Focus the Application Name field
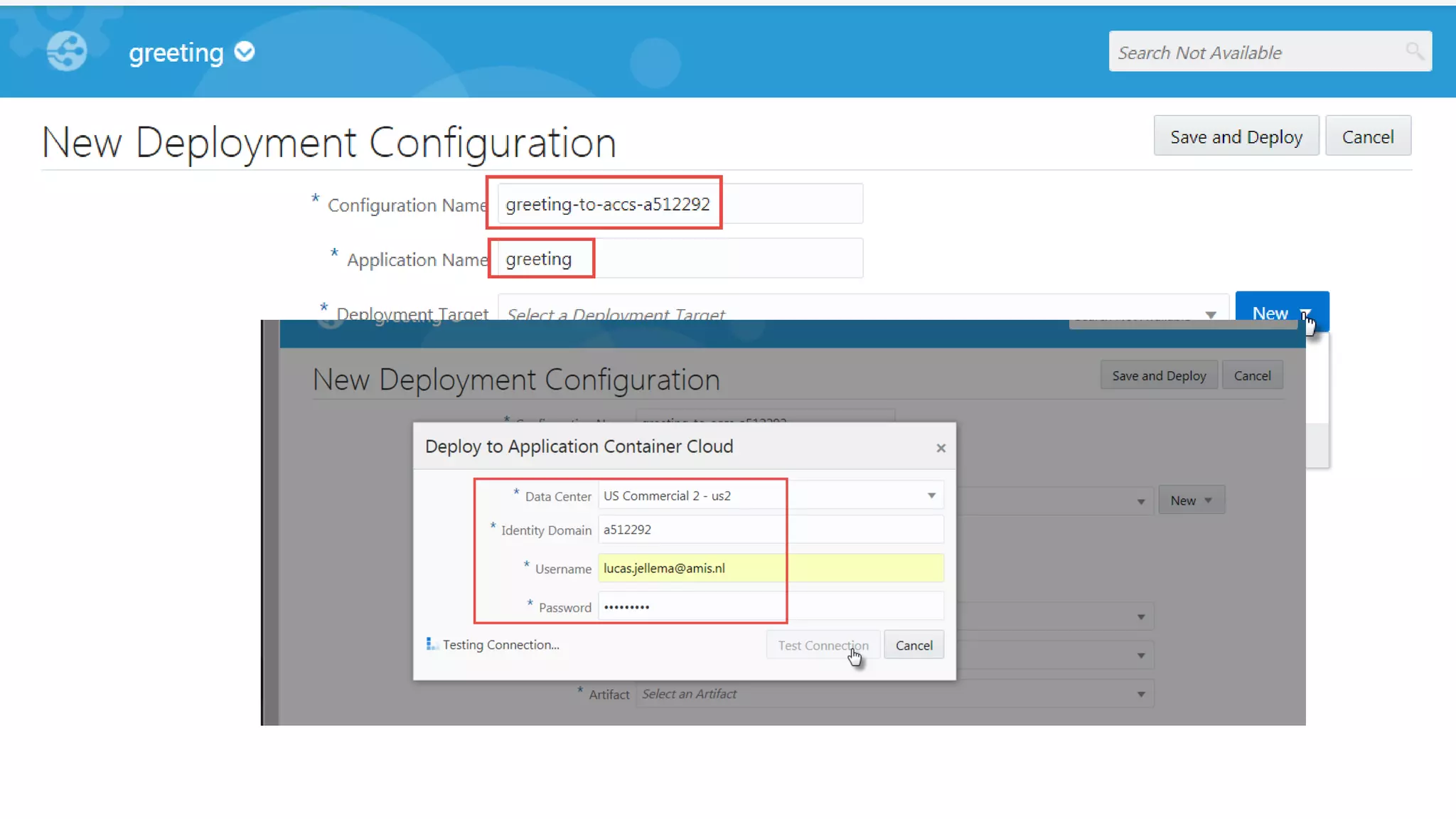The width and height of the screenshot is (1456, 819). coord(679,259)
